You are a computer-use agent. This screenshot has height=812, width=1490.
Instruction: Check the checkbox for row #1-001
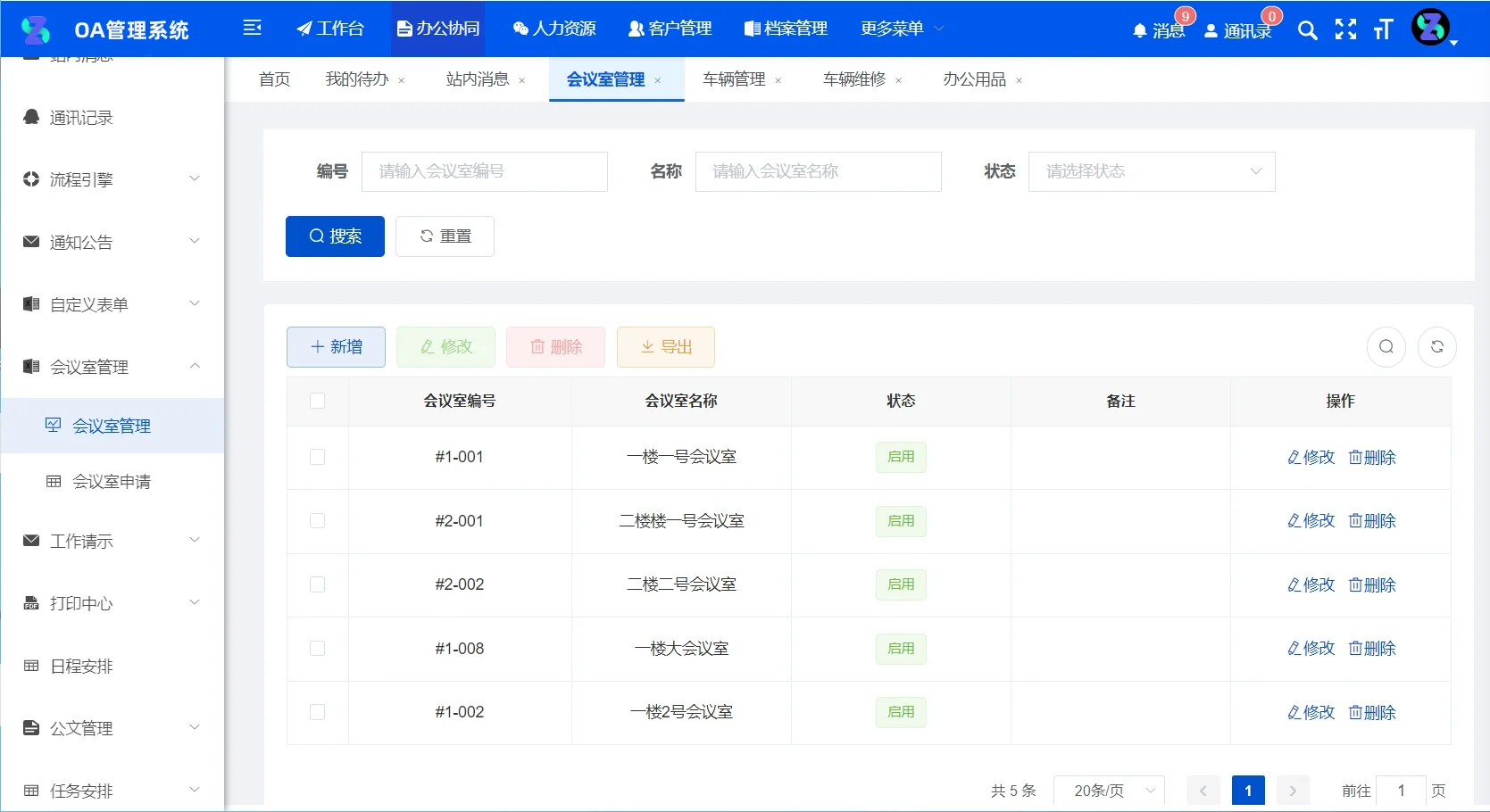(x=318, y=457)
